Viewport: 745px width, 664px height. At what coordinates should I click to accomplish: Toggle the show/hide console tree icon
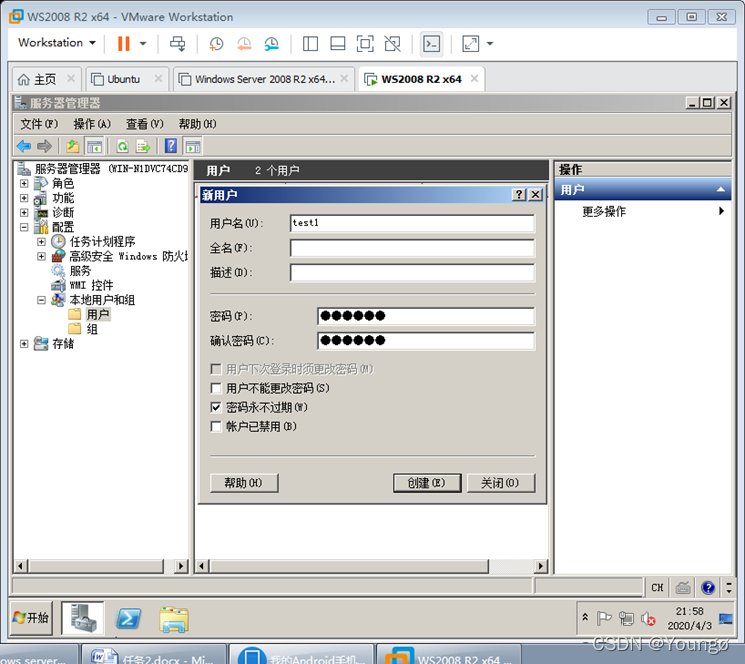(94, 146)
